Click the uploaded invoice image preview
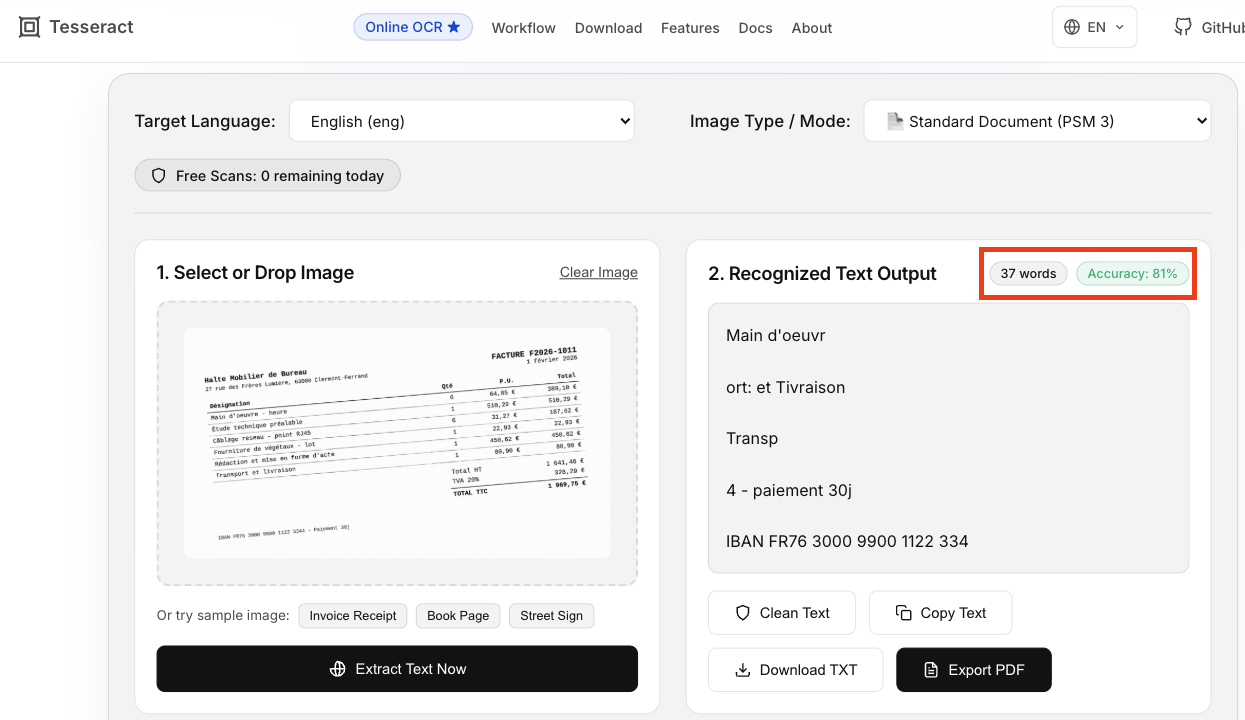 pos(397,443)
